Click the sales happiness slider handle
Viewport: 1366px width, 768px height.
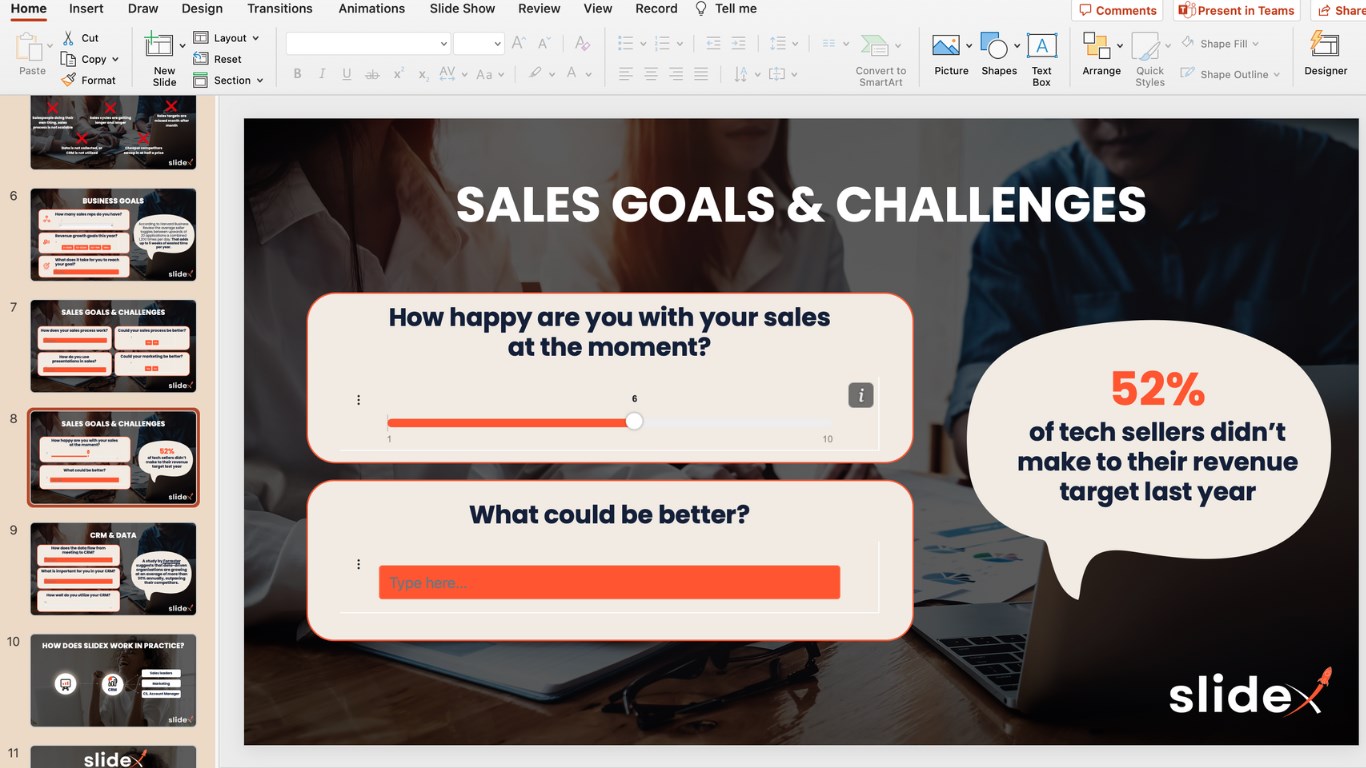coord(634,421)
